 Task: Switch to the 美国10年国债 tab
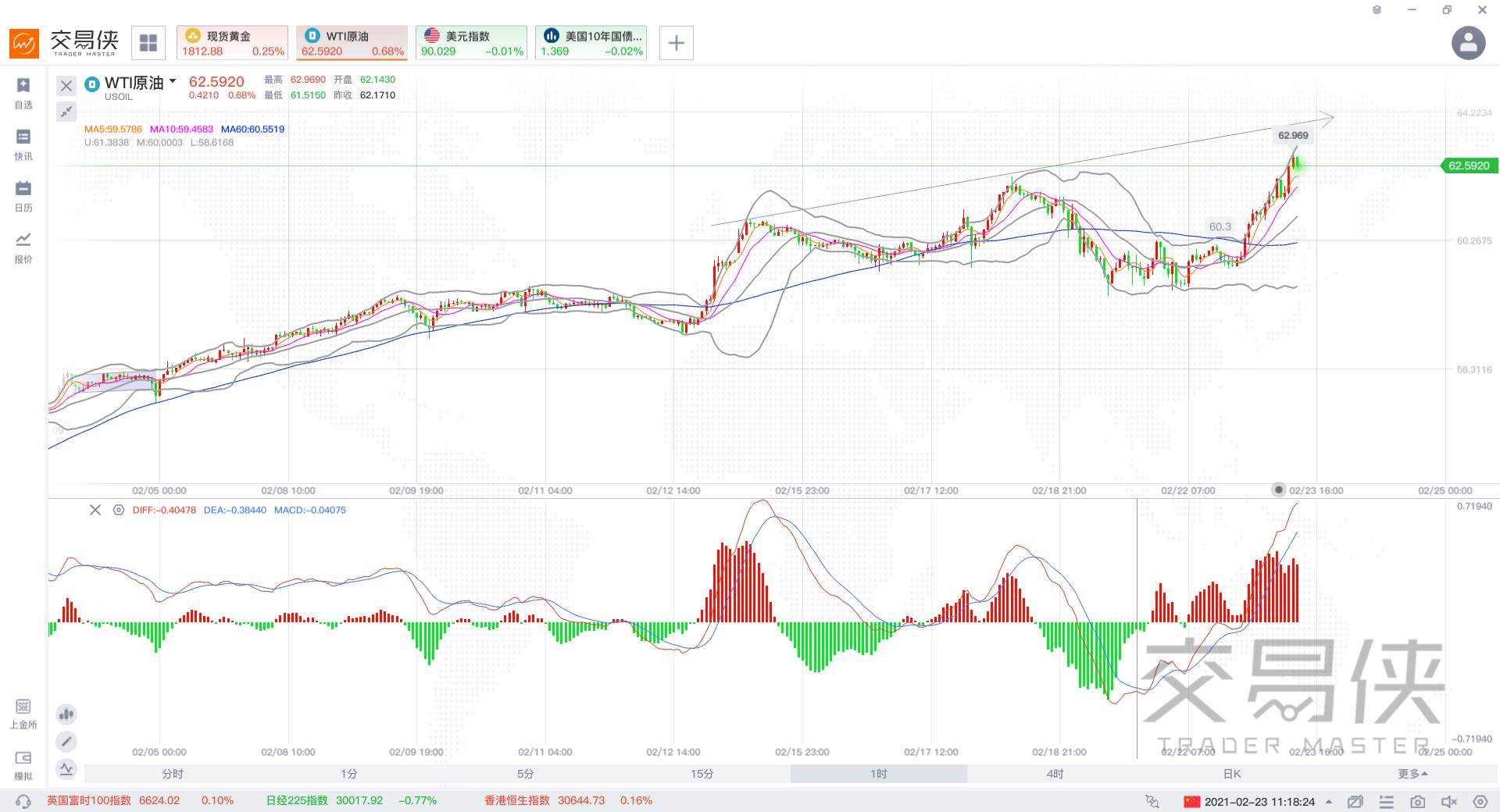(x=591, y=43)
